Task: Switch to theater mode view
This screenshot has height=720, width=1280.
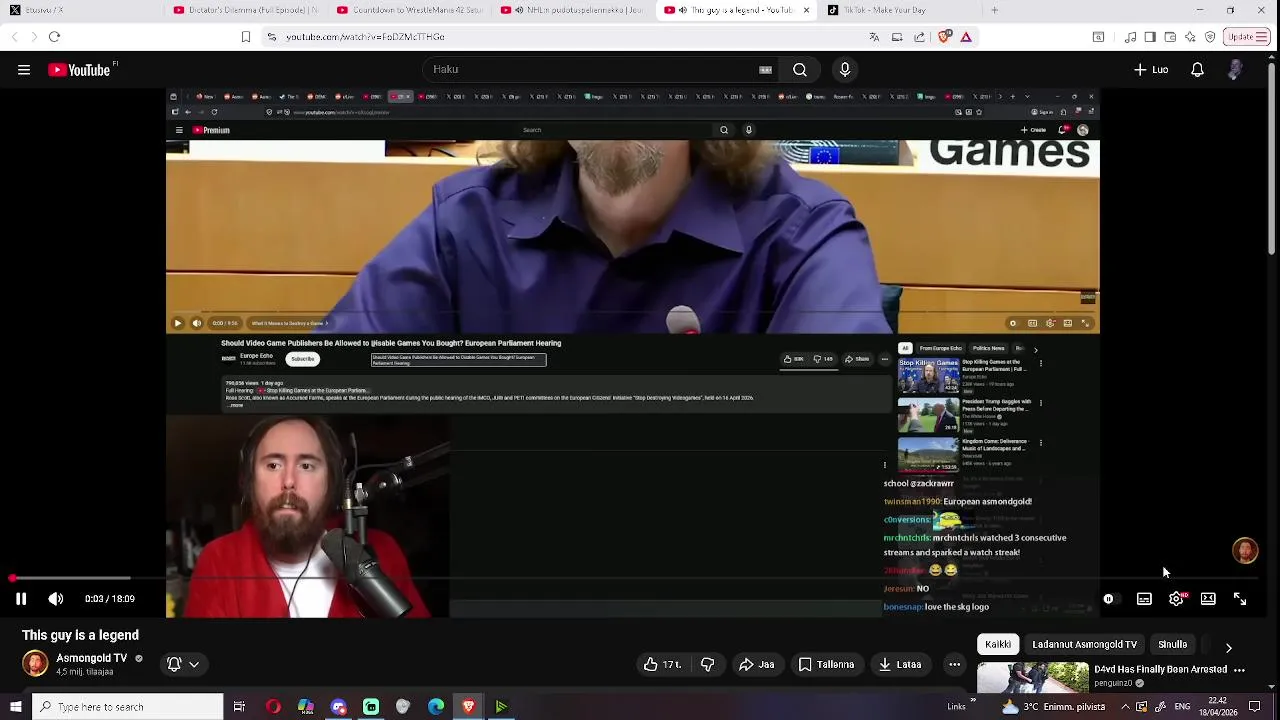Action: coord(1208,599)
